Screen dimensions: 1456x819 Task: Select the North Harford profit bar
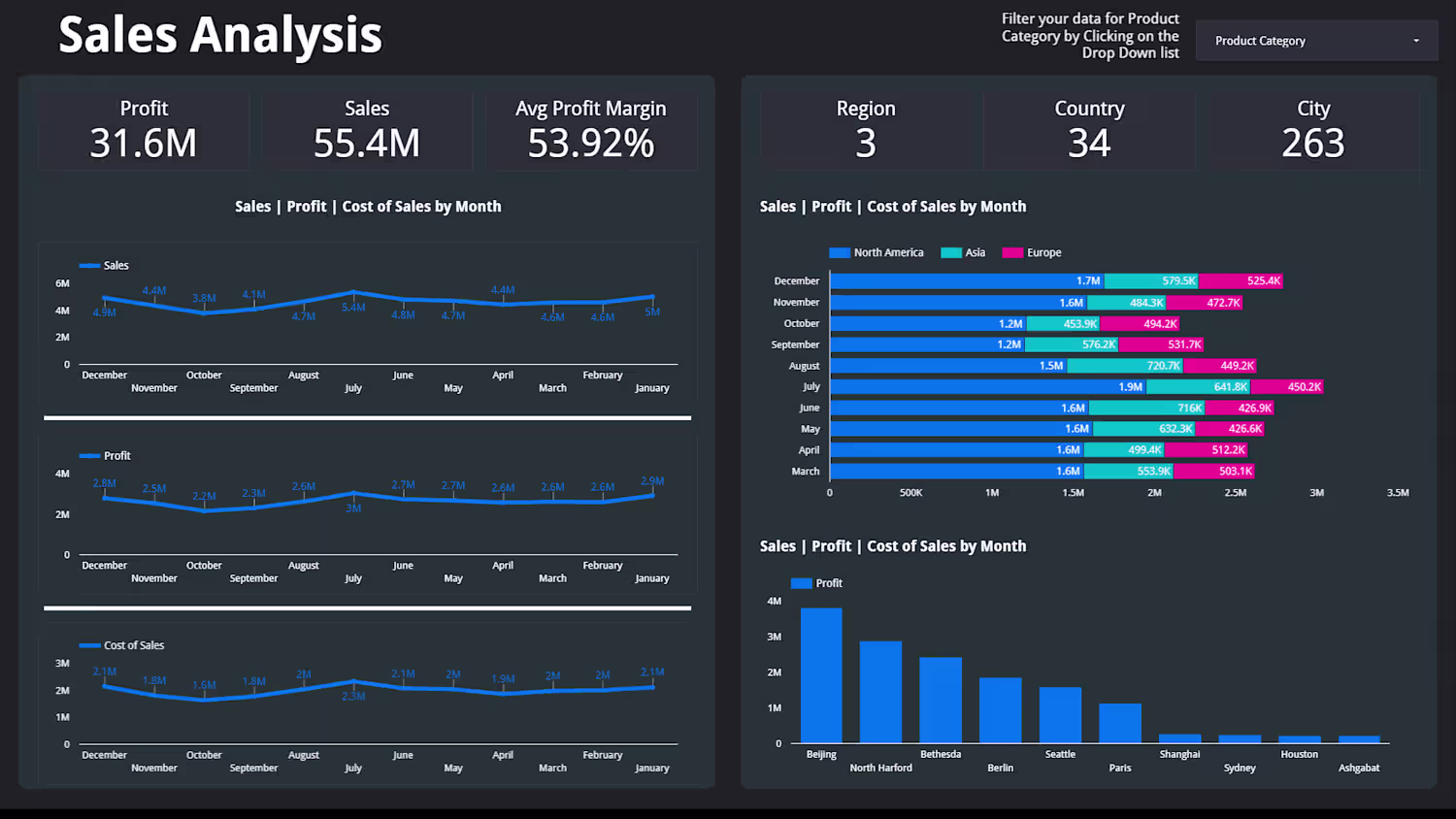(x=880, y=692)
